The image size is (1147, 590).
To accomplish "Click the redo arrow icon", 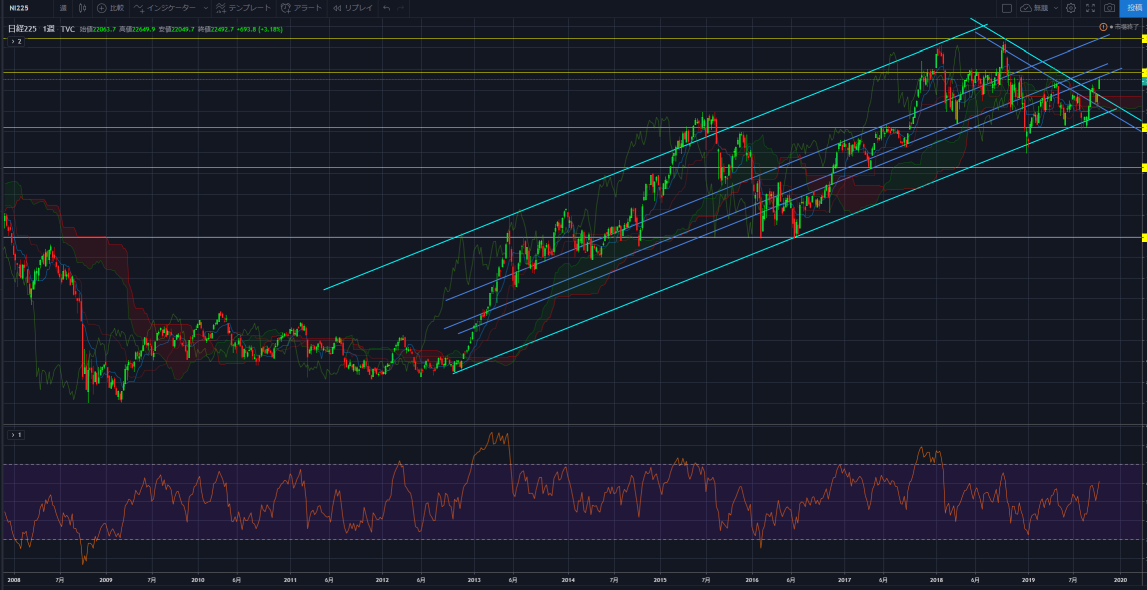I will [400, 8].
